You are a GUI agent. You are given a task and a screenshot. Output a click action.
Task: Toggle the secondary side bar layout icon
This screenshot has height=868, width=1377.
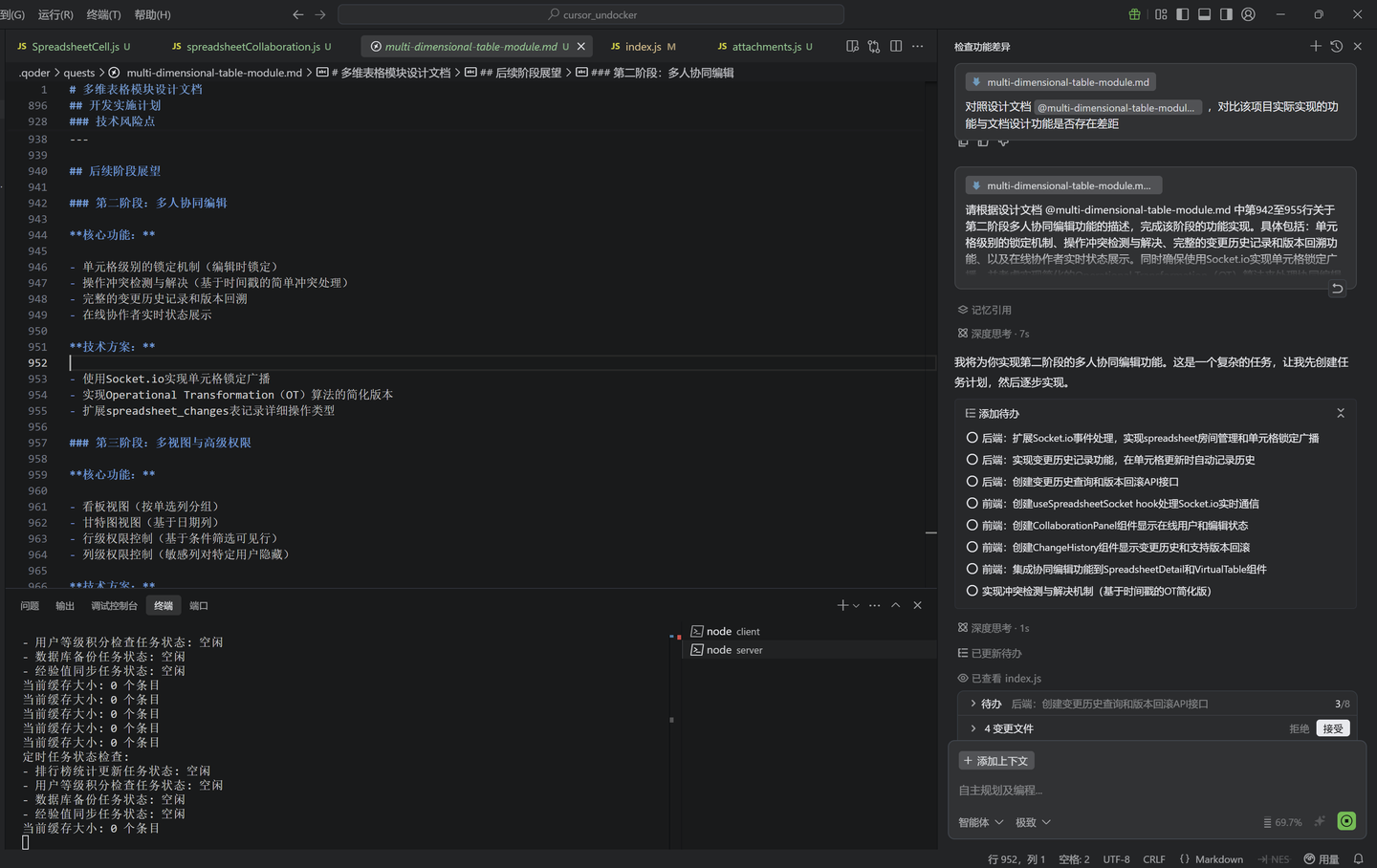pyautogui.click(x=1226, y=14)
